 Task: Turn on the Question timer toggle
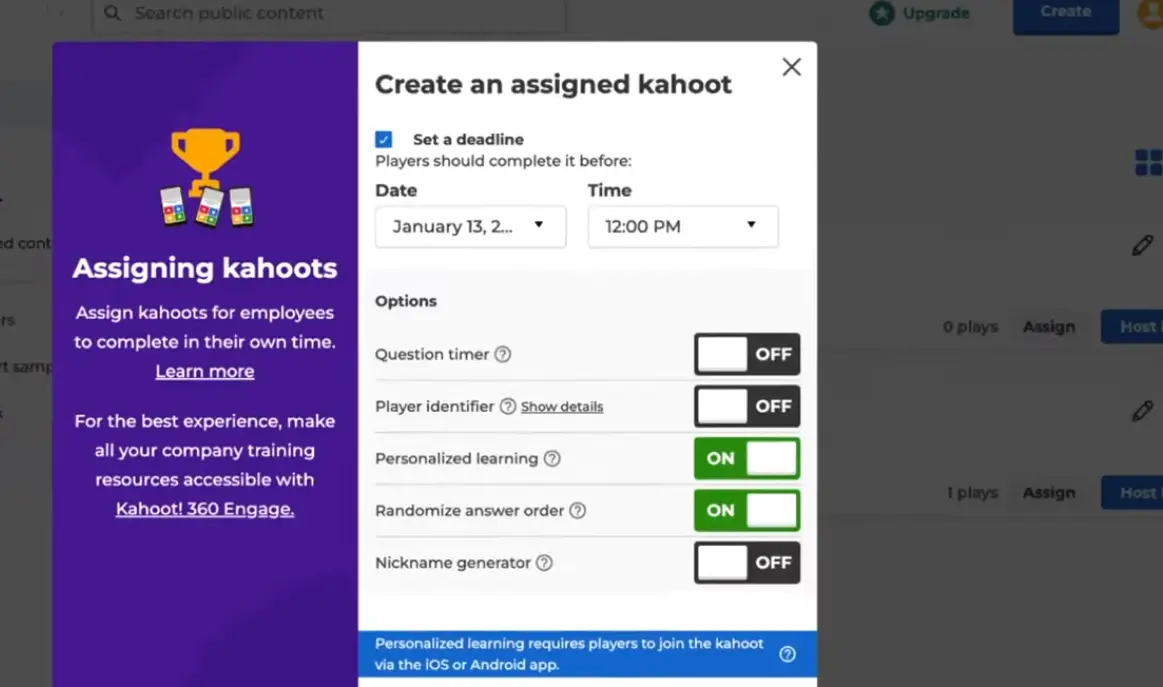click(747, 354)
